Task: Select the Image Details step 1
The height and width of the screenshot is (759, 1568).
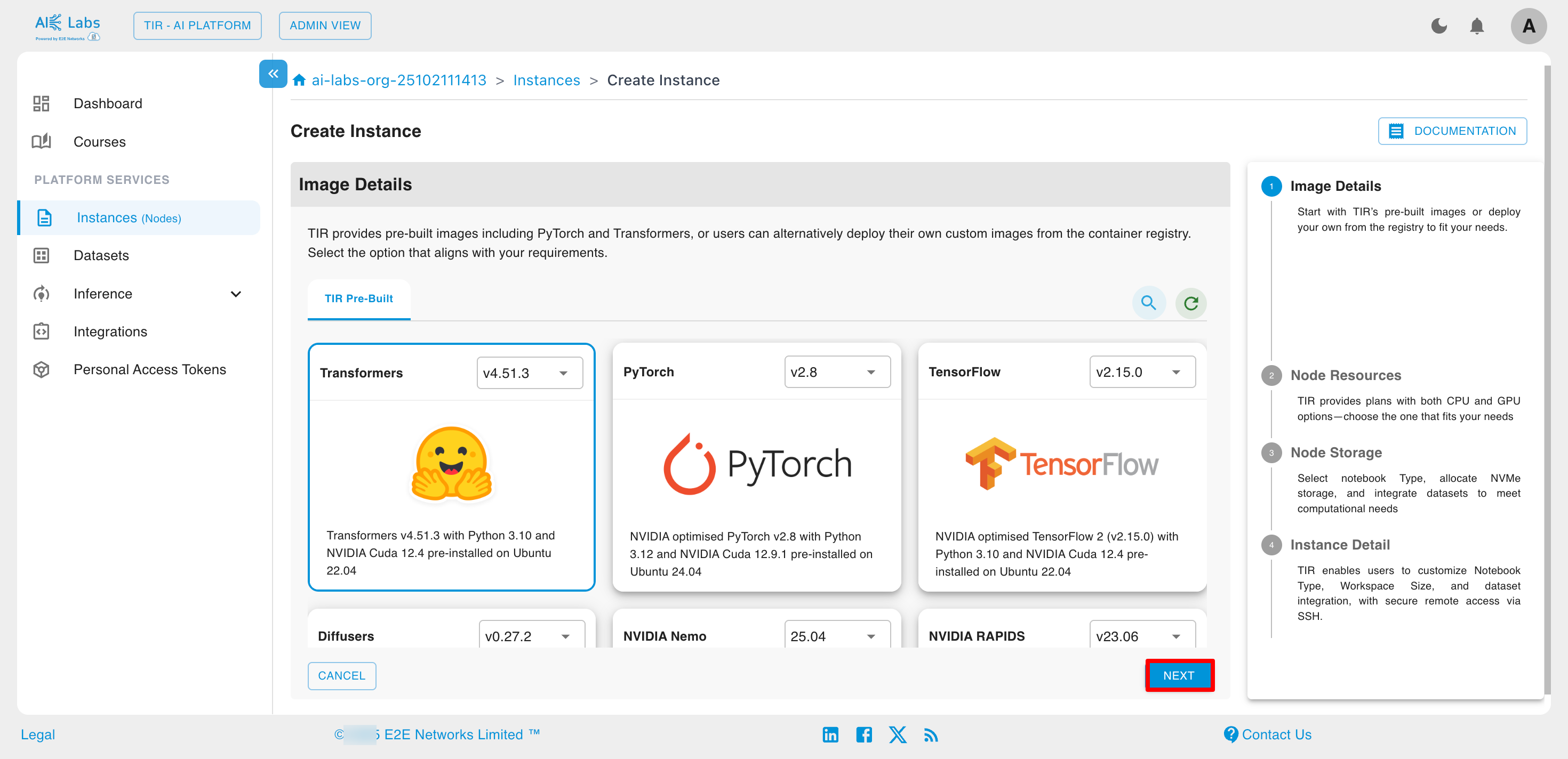Action: pos(1335,186)
